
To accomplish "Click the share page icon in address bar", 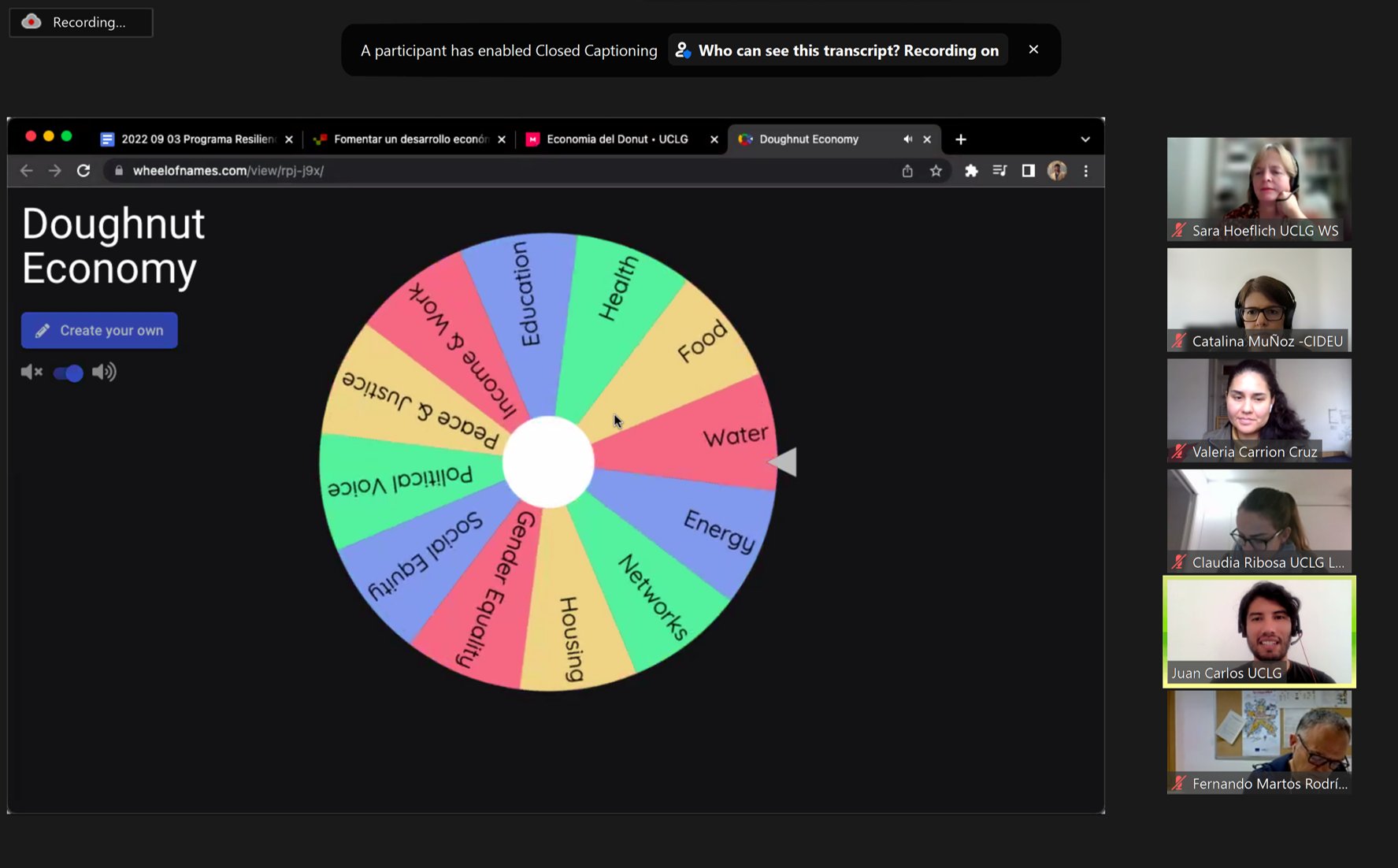I will point(907,171).
